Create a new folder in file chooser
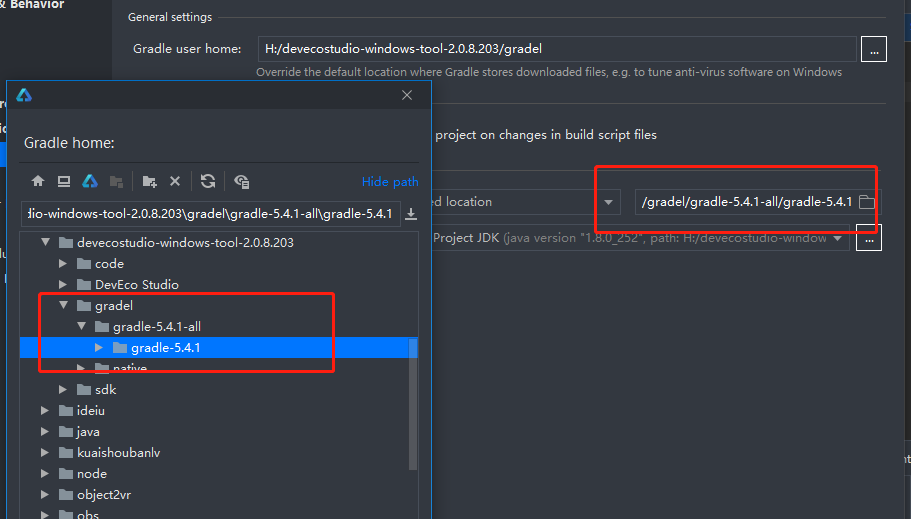 (149, 181)
